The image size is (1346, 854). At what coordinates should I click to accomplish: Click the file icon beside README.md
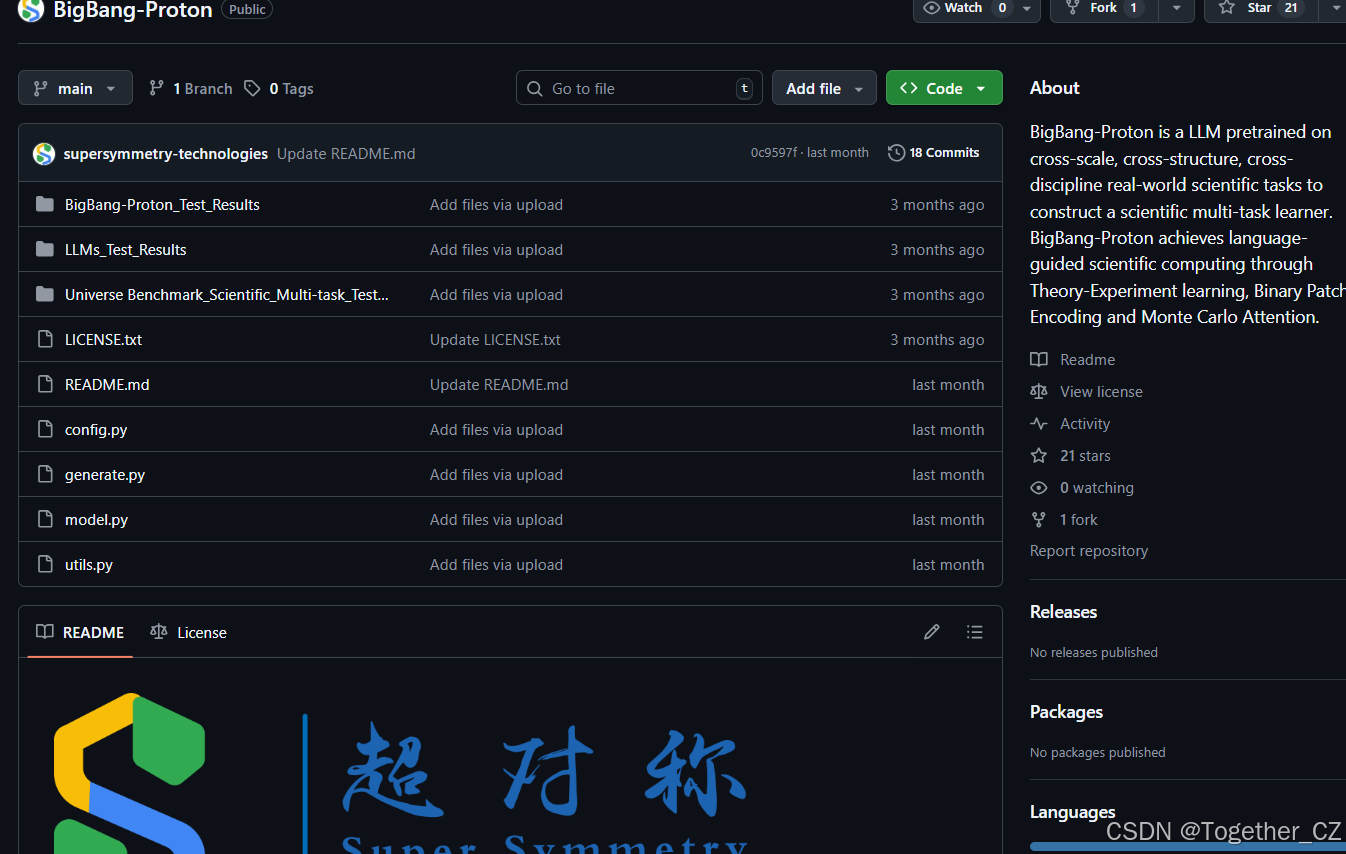click(44, 384)
